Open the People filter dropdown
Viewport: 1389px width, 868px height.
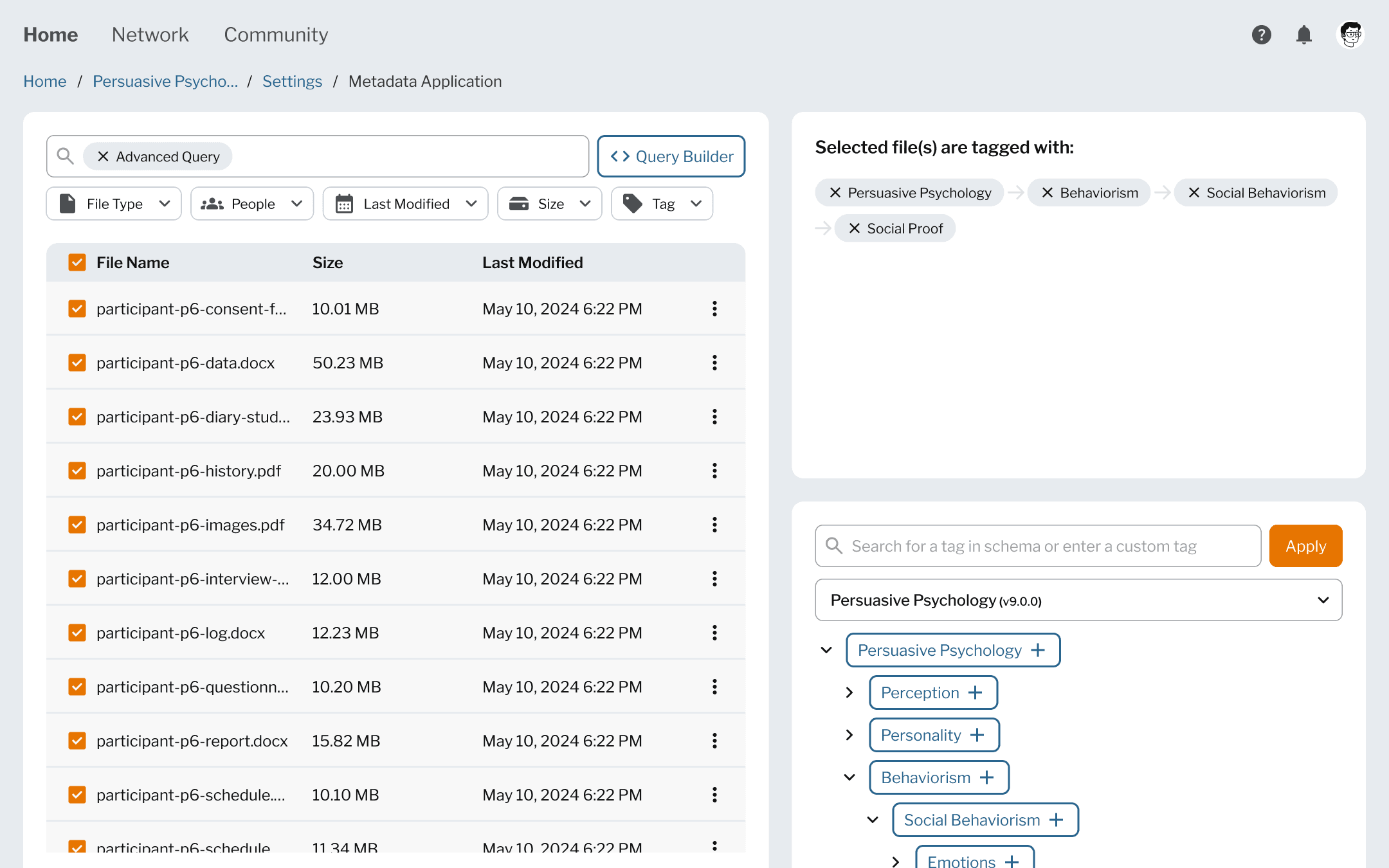[252, 204]
